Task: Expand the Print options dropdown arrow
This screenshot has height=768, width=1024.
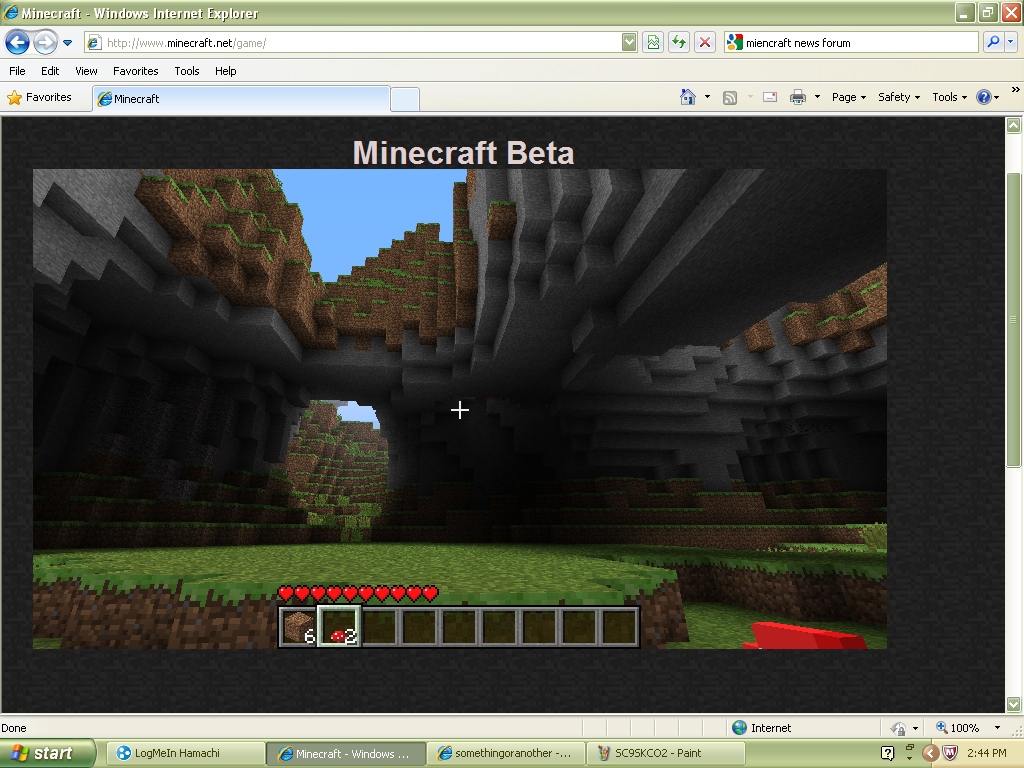Action: pyautogui.click(x=817, y=97)
